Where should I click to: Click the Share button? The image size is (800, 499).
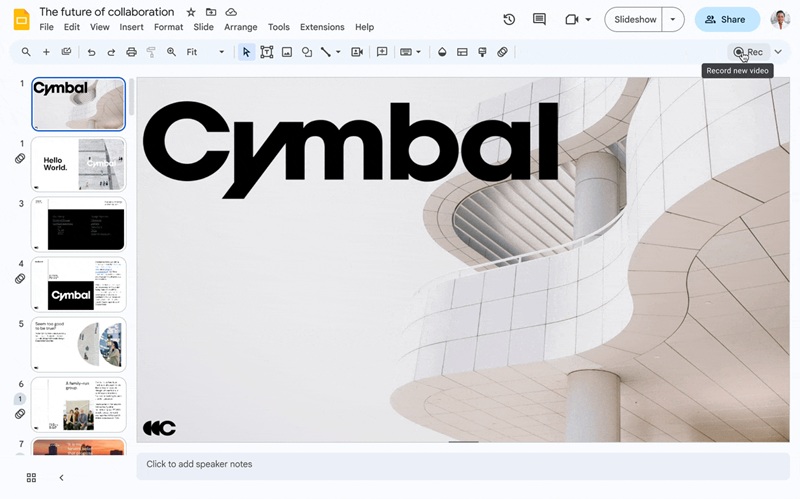click(x=727, y=19)
